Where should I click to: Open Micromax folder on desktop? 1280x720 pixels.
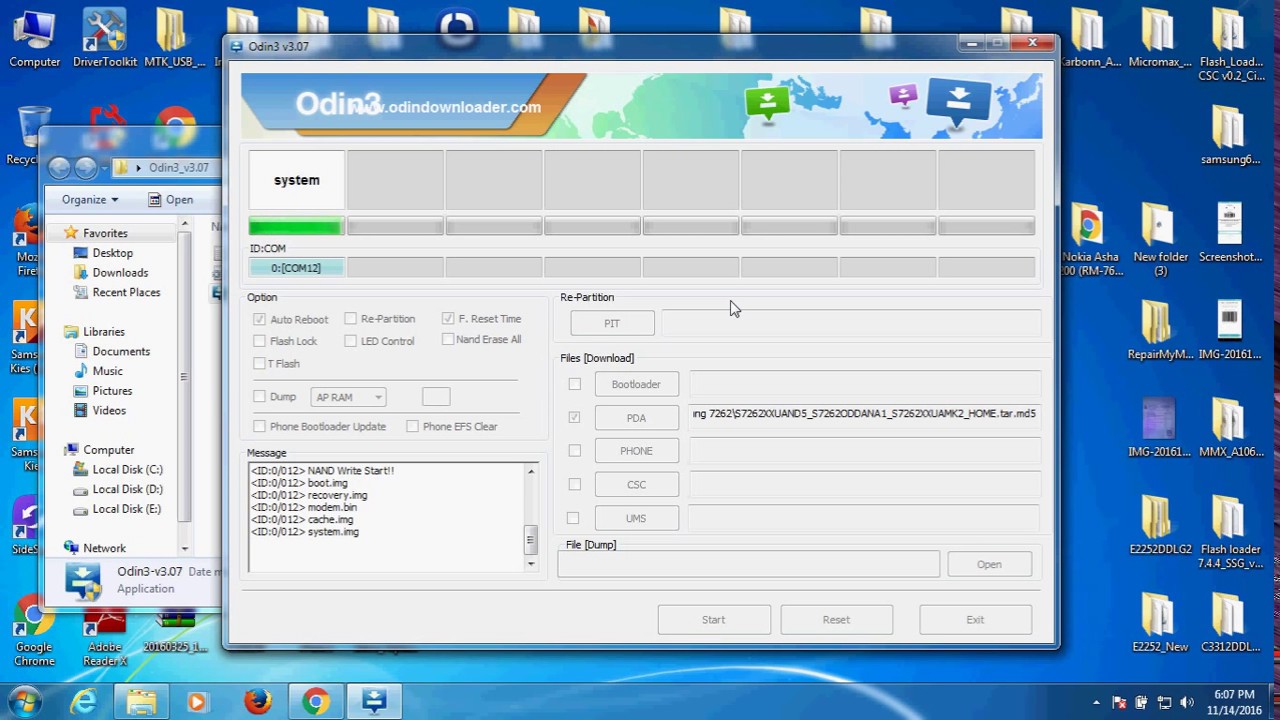tap(1159, 38)
